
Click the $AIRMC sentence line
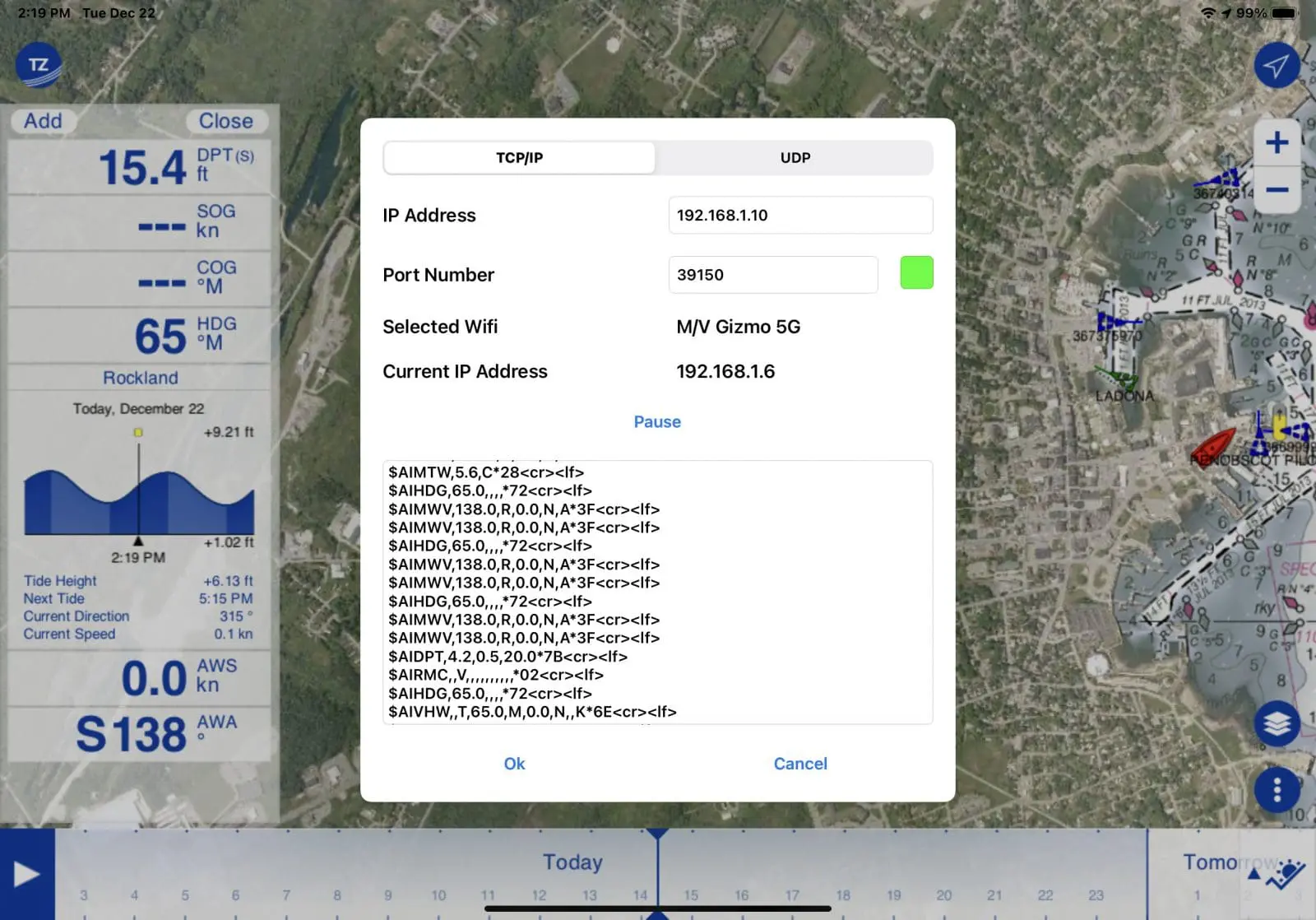coord(496,675)
